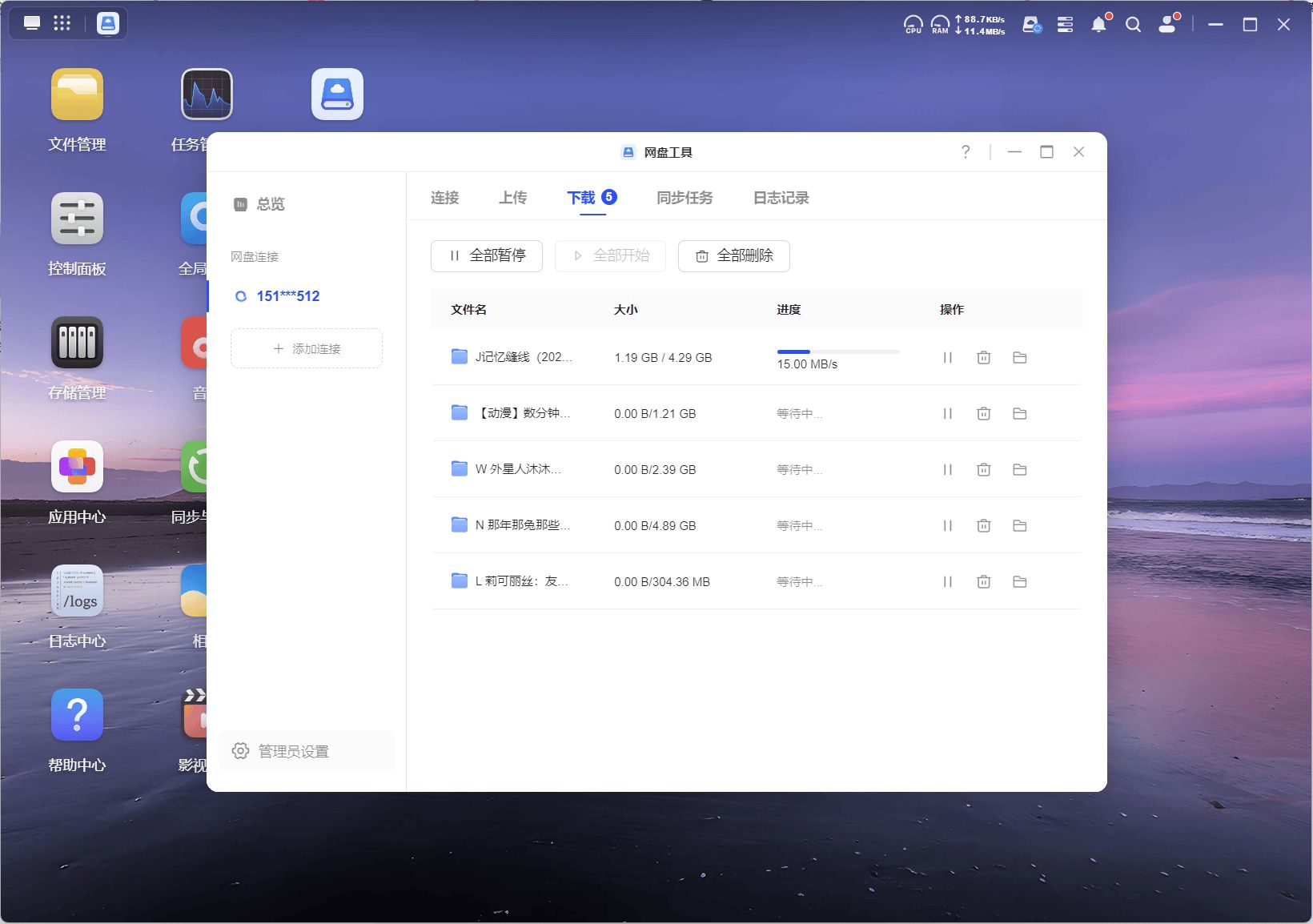Image resolution: width=1313 pixels, height=924 pixels.
Task: Open the 帮助中心 desktop app
Action: 77,715
